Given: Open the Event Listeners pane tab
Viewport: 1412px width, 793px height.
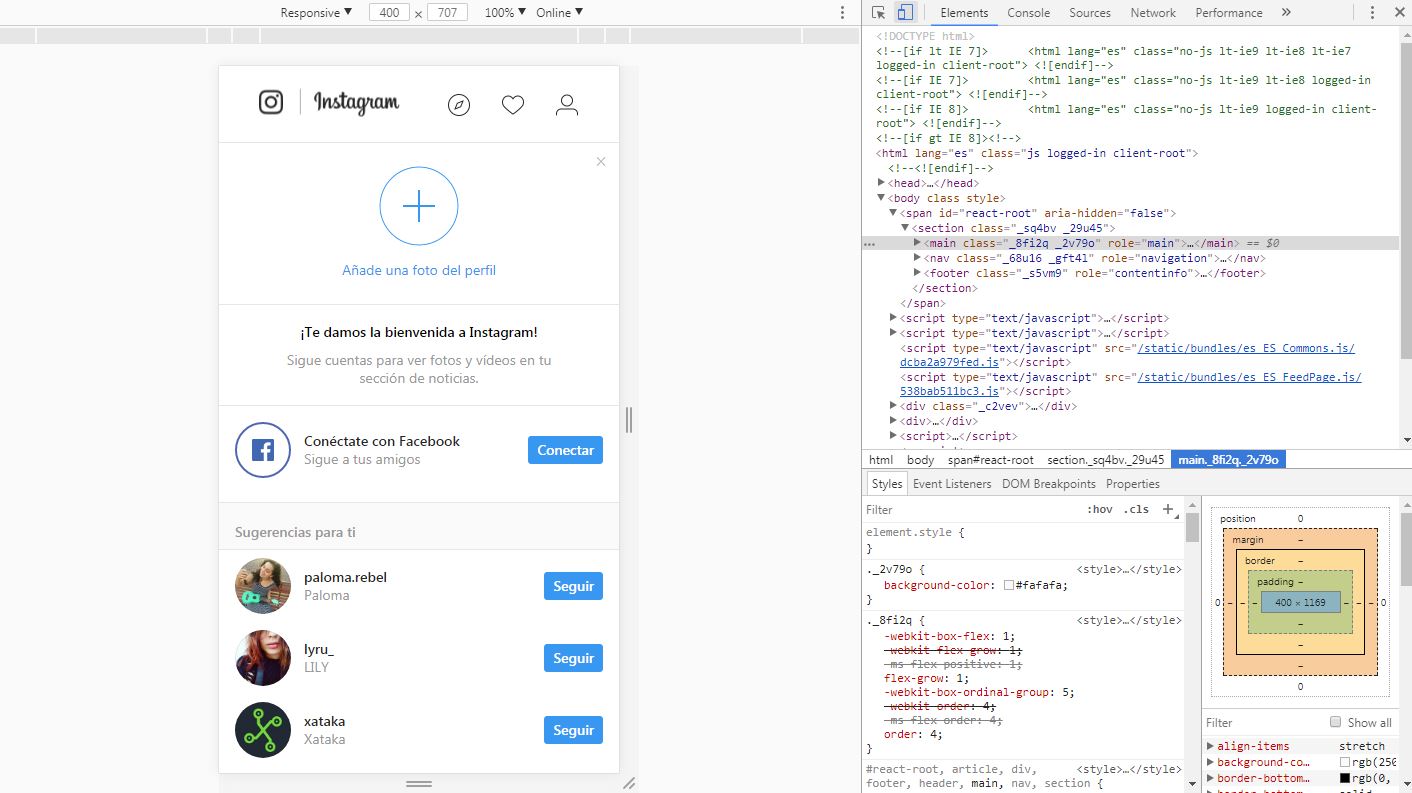Looking at the screenshot, I should pyautogui.click(x=952, y=484).
